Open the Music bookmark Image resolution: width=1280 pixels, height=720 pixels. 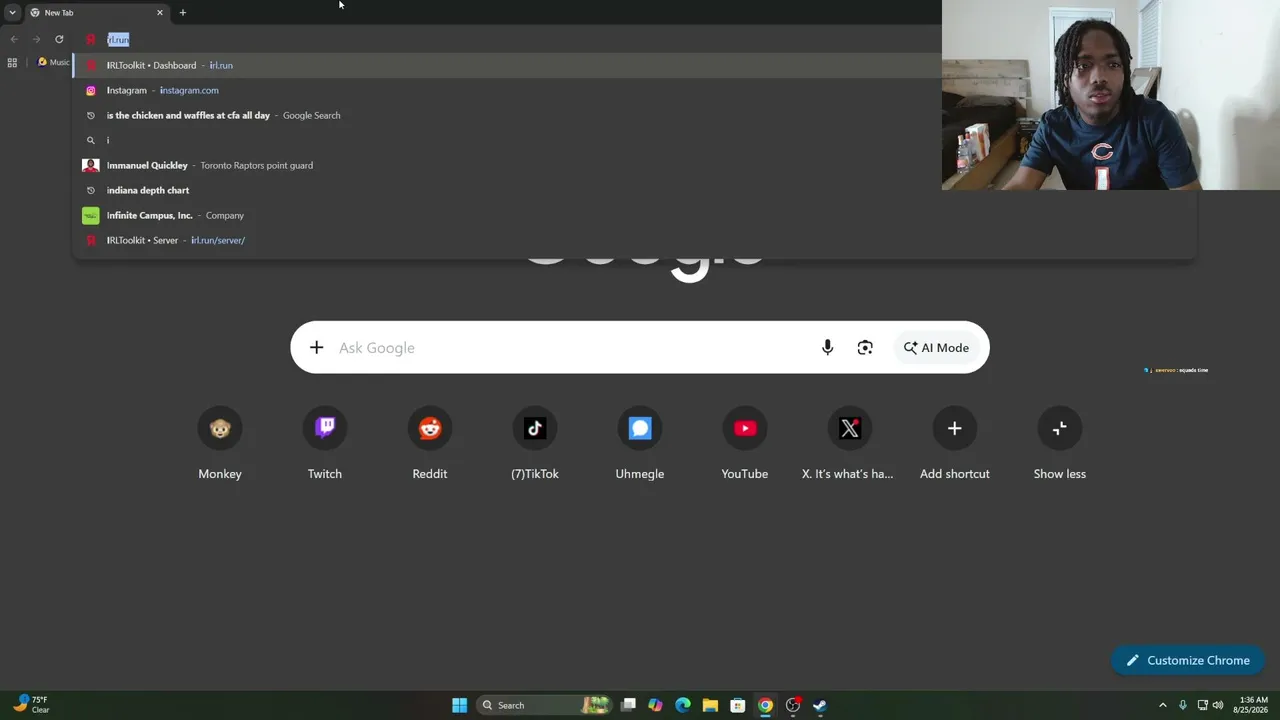click(x=53, y=62)
